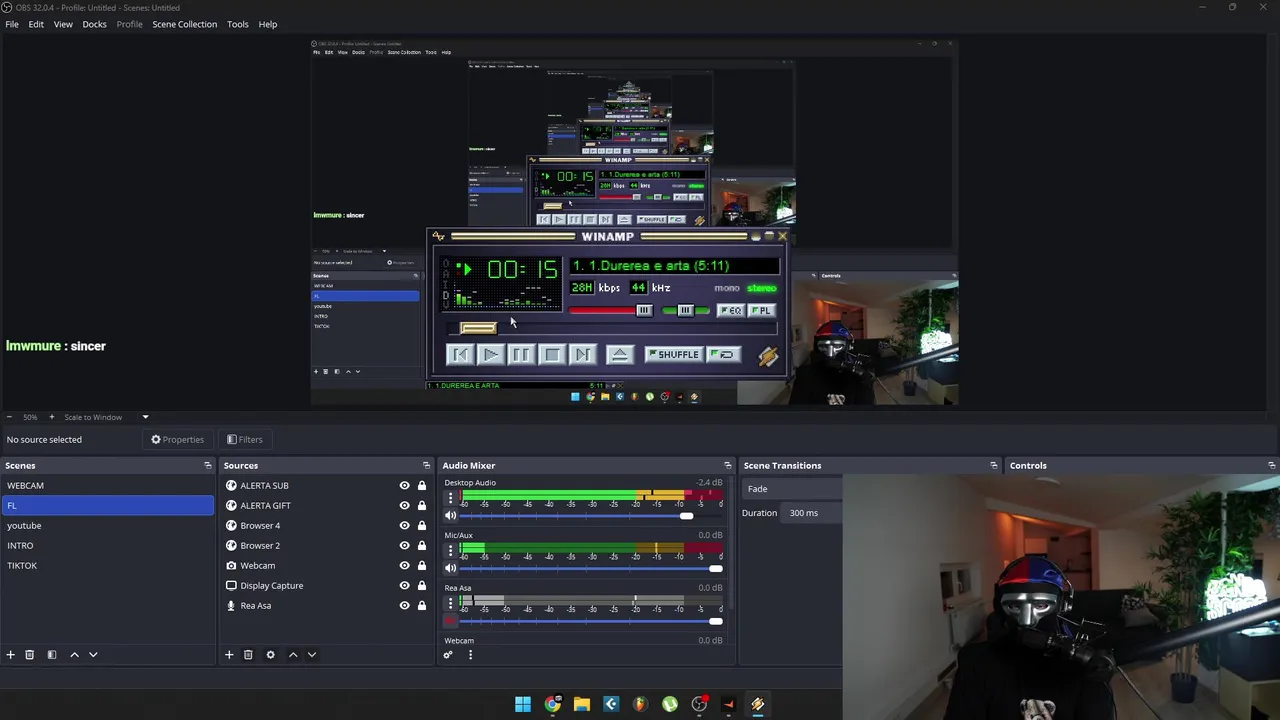The height and width of the screenshot is (720, 1280).
Task: Open the Edit menu
Action: (36, 24)
